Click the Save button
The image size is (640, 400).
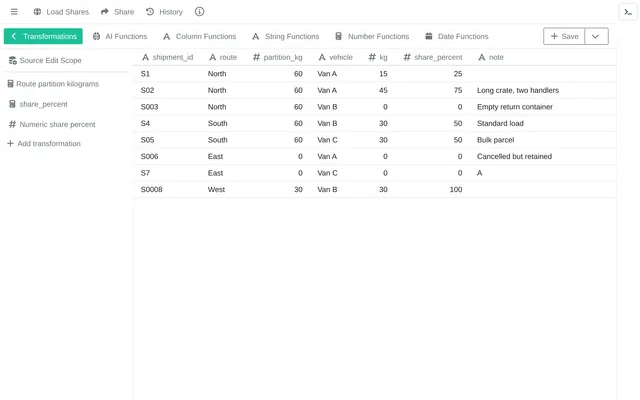pos(564,36)
